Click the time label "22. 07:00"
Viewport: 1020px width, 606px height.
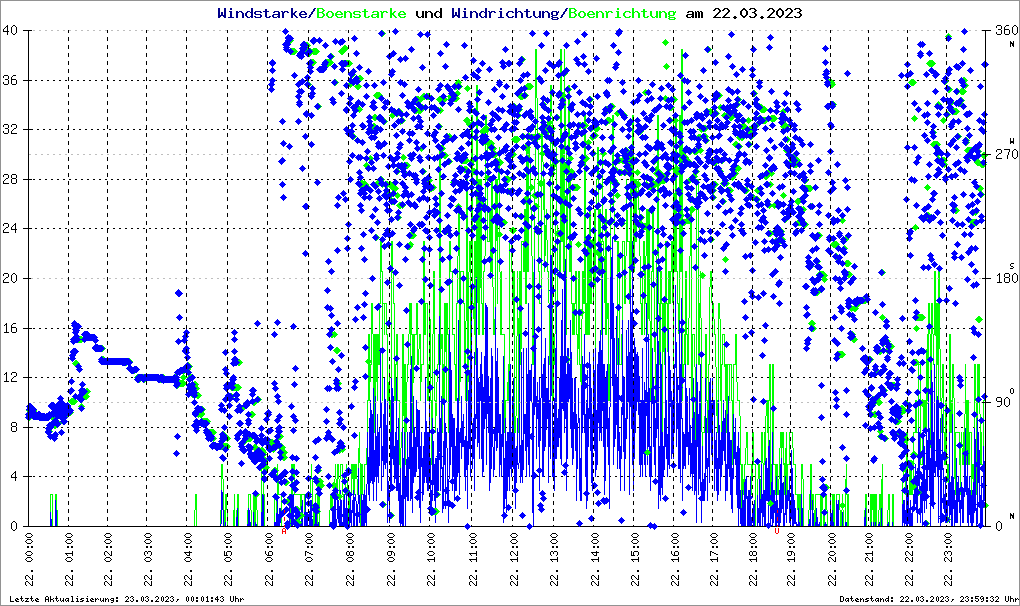click(309, 560)
